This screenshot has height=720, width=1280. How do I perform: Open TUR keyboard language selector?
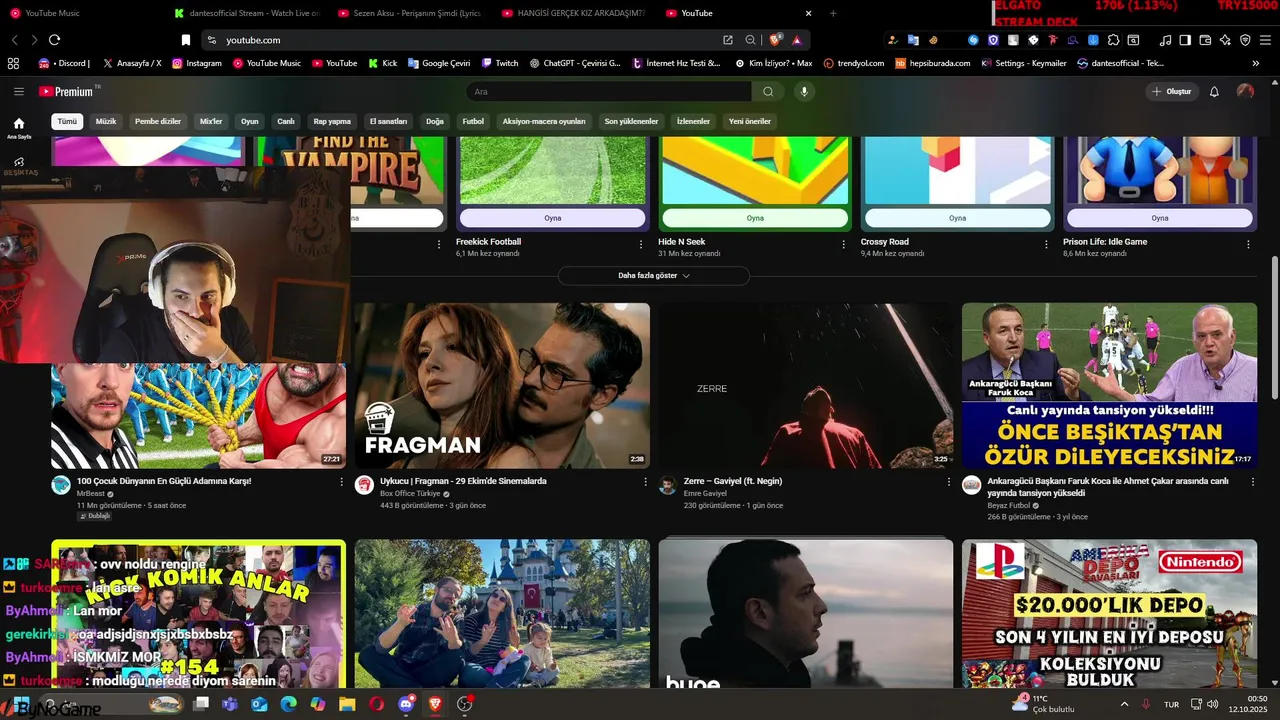(1171, 704)
